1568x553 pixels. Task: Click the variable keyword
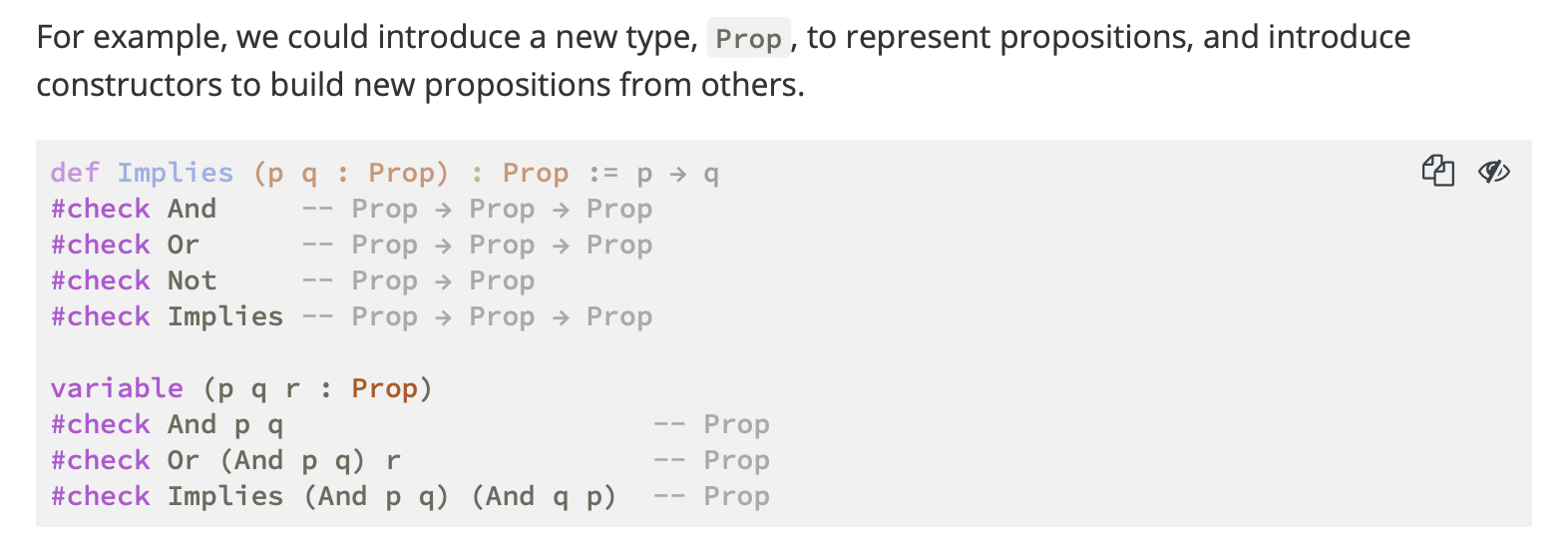(x=117, y=388)
